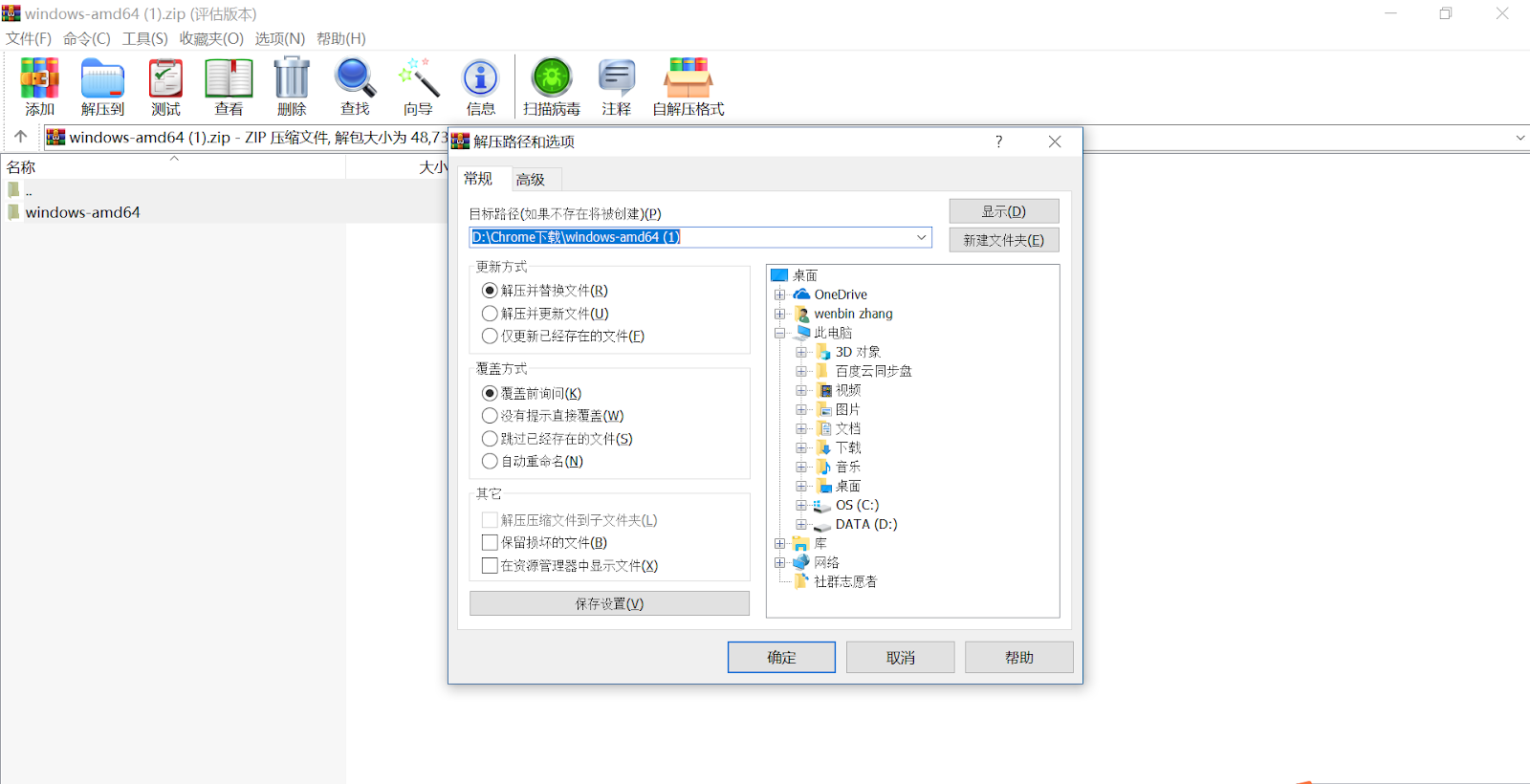Click the help question mark in the dialog title bar
1530x784 pixels.
[998, 142]
